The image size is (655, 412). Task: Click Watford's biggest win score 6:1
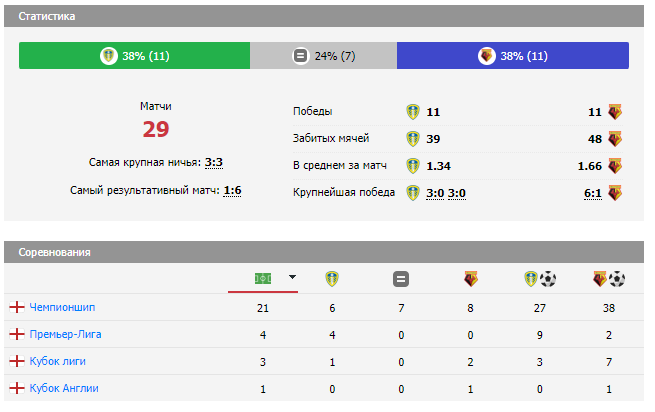(x=593, y=192)
